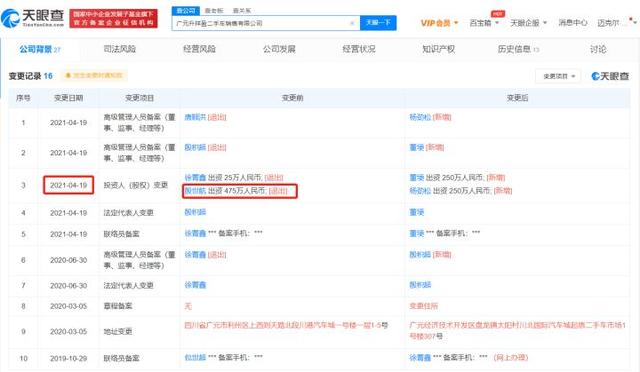The width and height of the screenshot is (640, 372).
Task: Clear the search box with the x icon
Action: click(x=352, y=23)
